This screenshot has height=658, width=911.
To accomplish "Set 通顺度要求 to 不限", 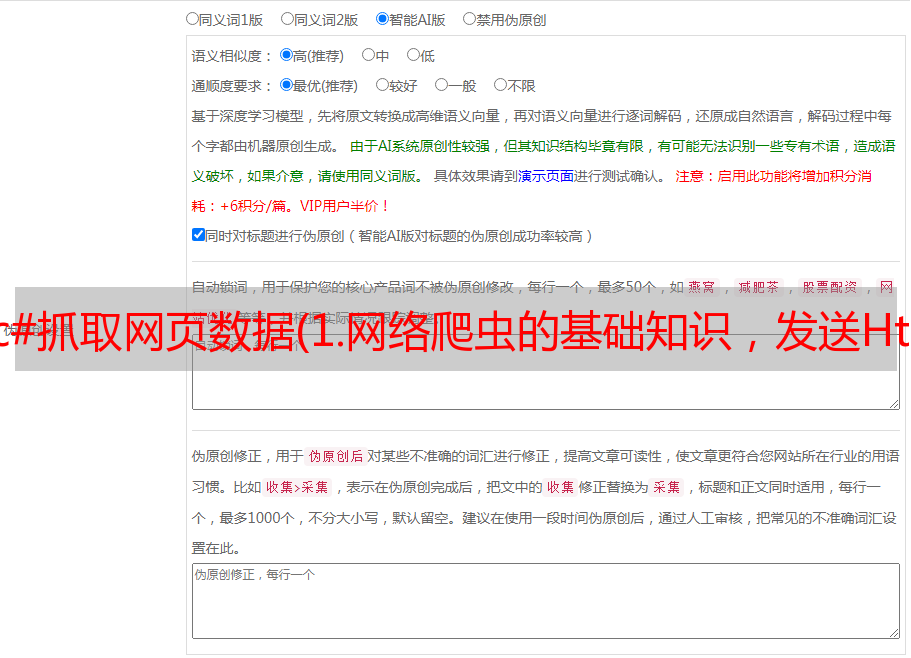I will [500, 85].
